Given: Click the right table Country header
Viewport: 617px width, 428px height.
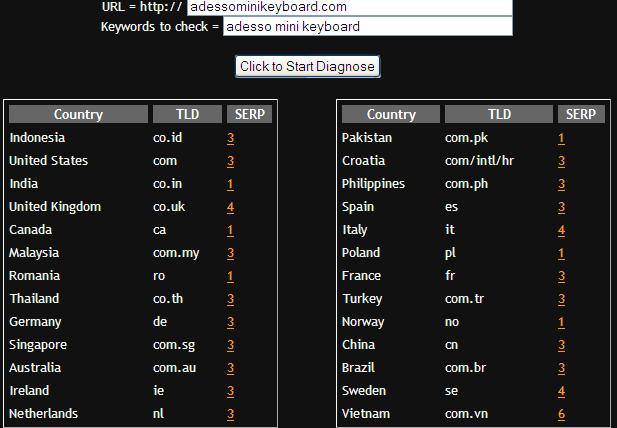Looking at the screenshot, I should coord(391,114).
